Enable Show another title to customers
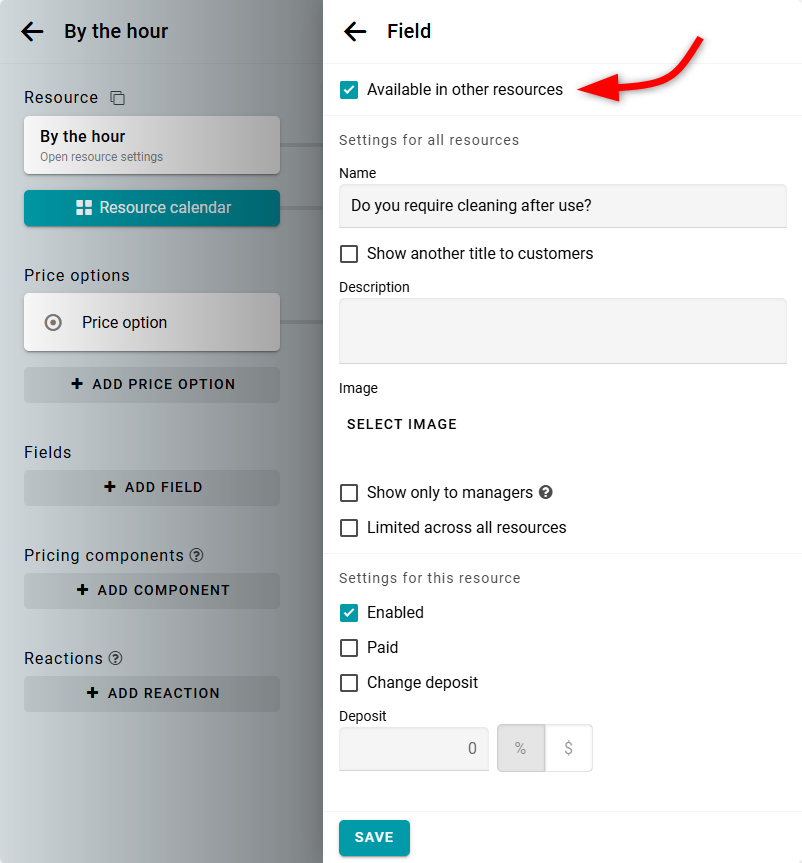Screen dimensions: 802x863 point(349,254)
